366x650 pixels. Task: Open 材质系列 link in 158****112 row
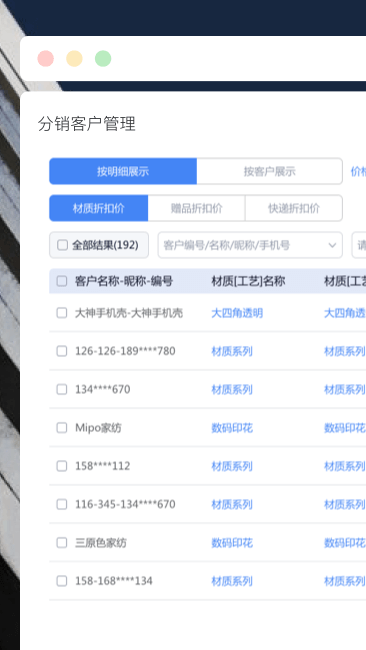pyautogui.click(x=232, y=466)
